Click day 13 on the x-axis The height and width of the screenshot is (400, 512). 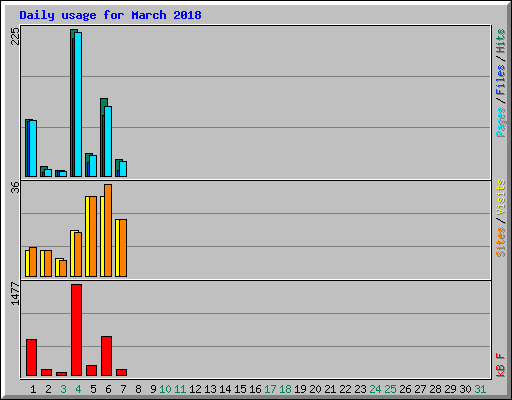point(210,389)
